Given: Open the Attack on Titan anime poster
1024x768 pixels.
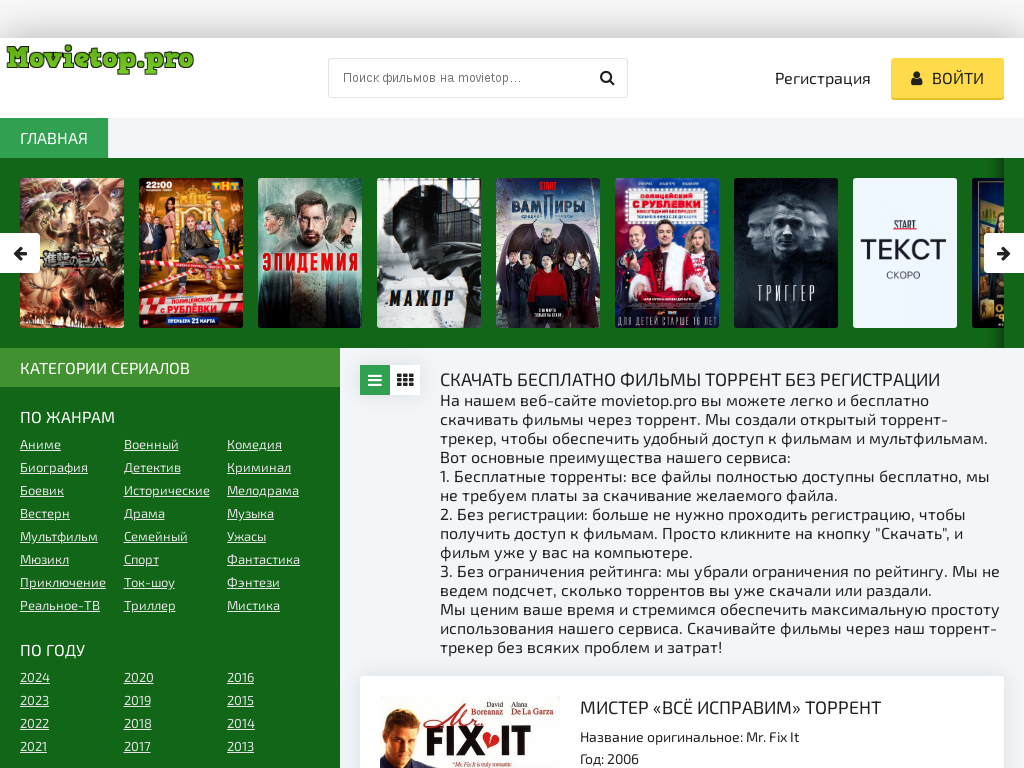Looking at the screenshot, I should (72, 253).
